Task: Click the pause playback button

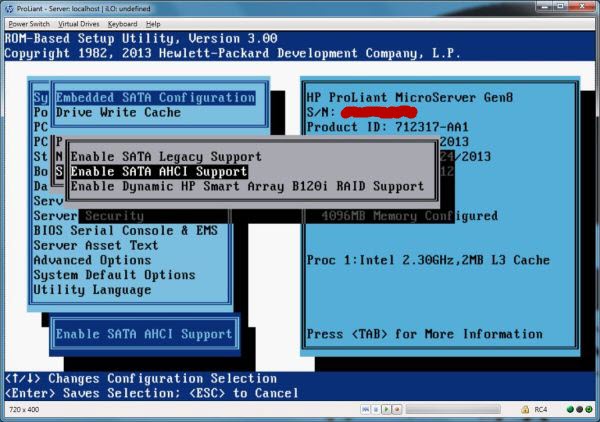Action: pos(376,409)
